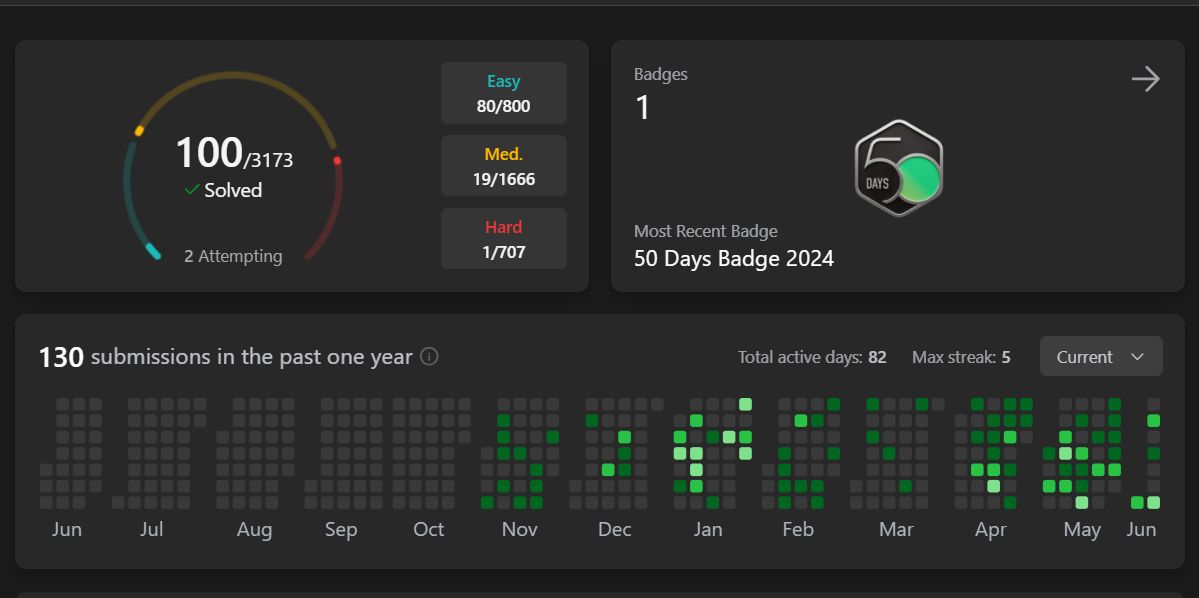Click the 2 Attempting label
This screenshot has width=1199, height=598.
coord(233,256)
